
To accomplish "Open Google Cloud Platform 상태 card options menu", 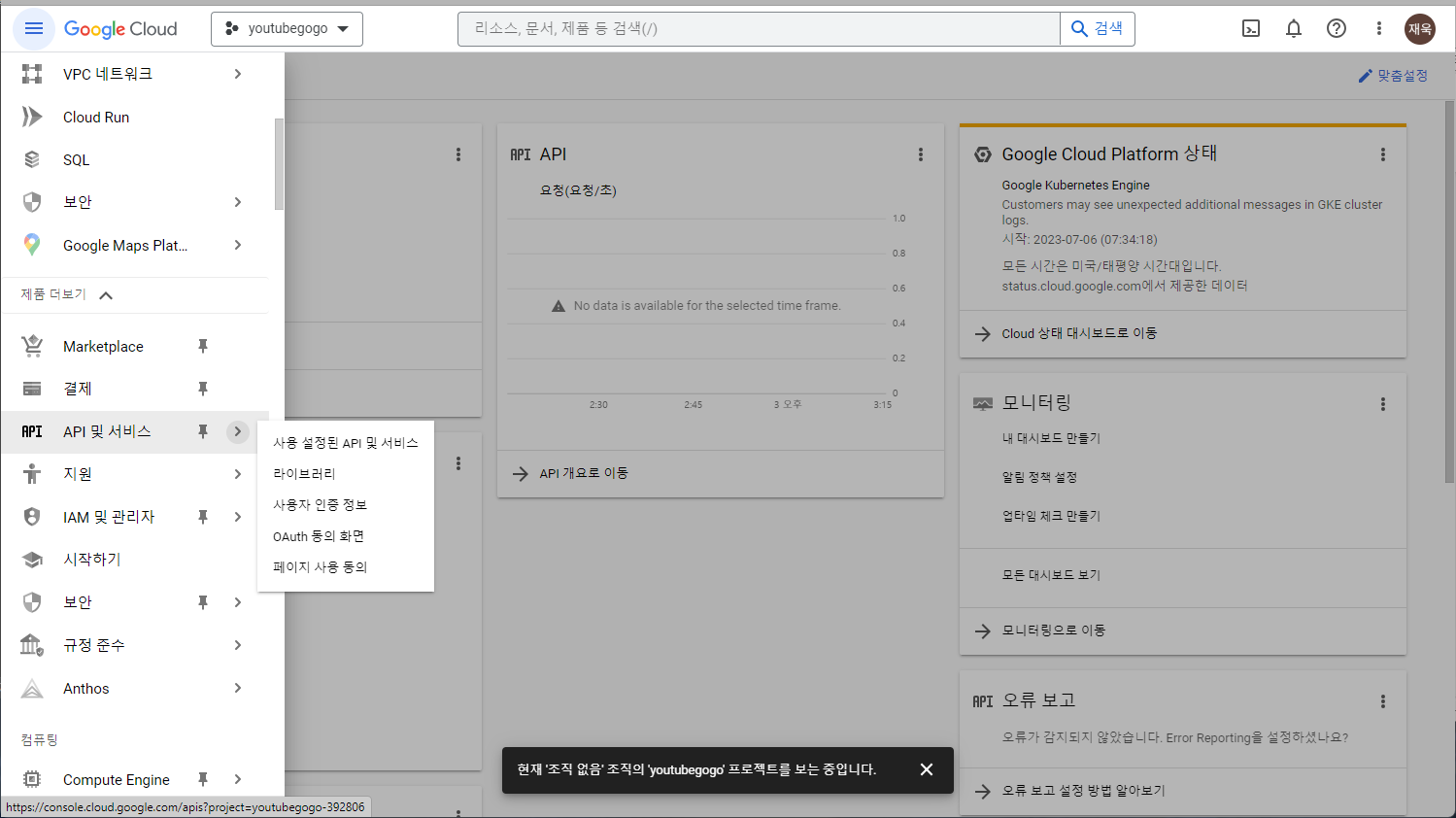I will pos(1383,154).
